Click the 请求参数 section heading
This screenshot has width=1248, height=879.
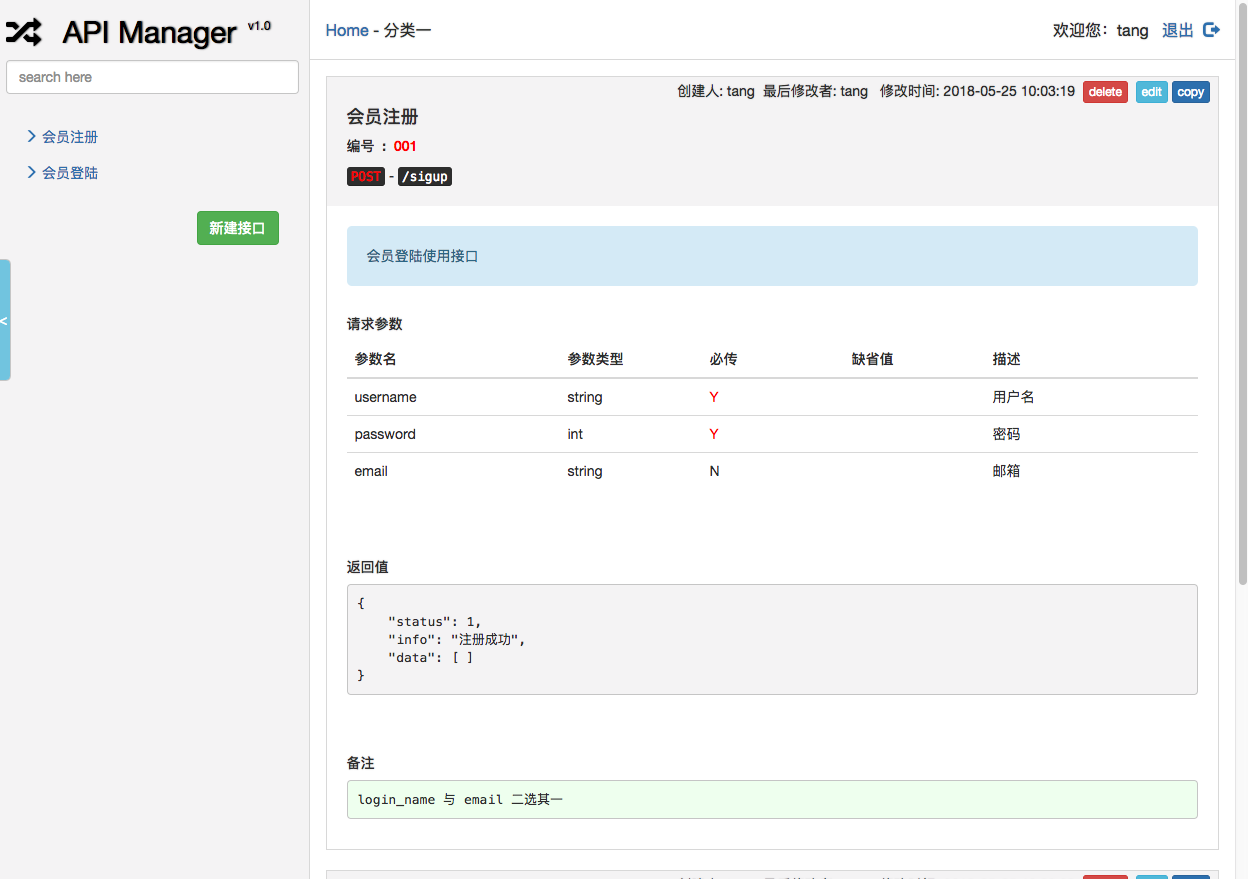coord(375,324)
